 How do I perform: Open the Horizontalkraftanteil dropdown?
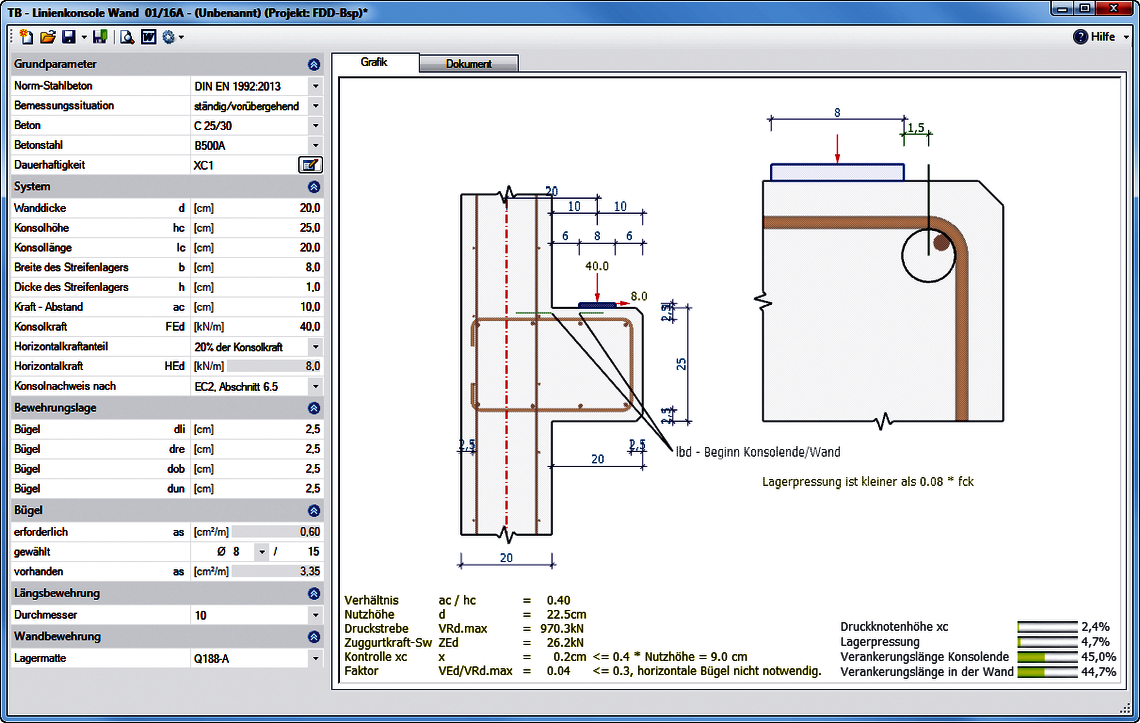click(x=316, y=347)
